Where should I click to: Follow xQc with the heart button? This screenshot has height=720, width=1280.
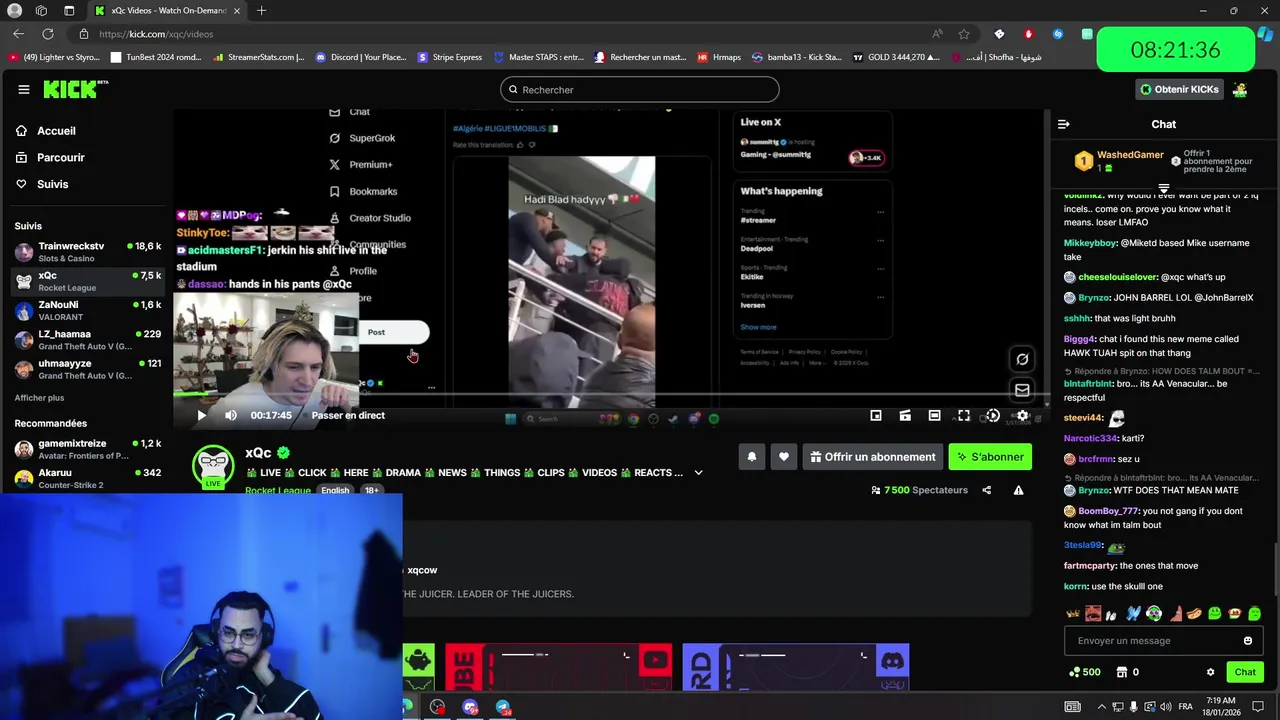[x=784, y=457]
